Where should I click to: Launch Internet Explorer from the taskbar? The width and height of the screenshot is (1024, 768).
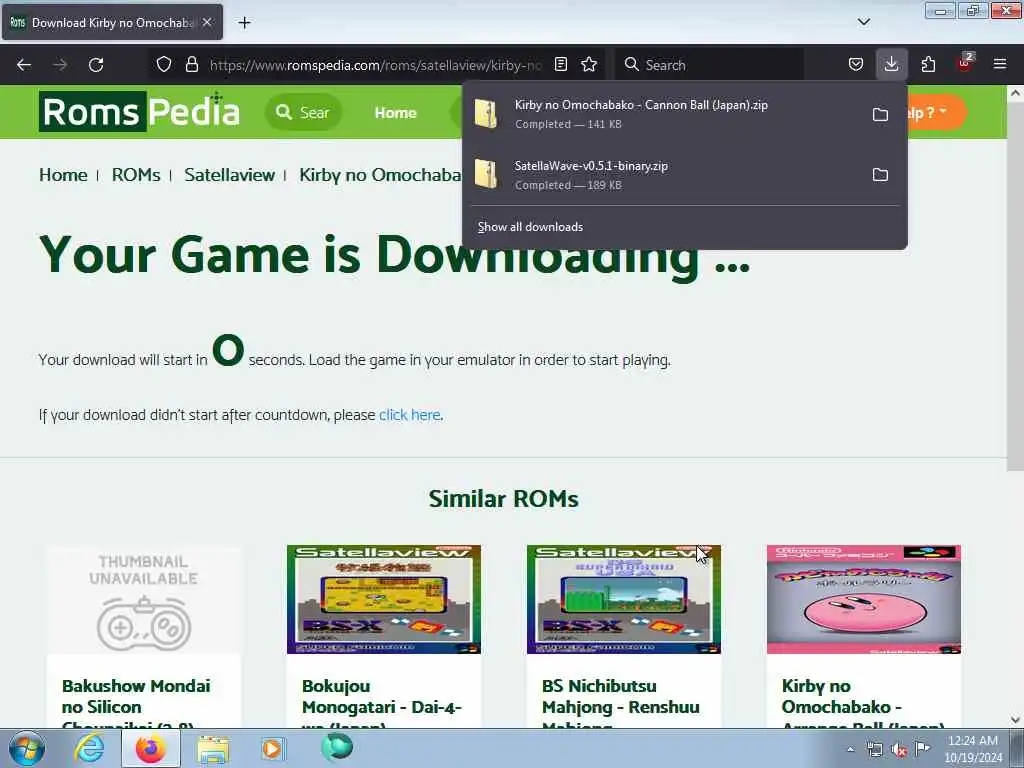(89, 748)
